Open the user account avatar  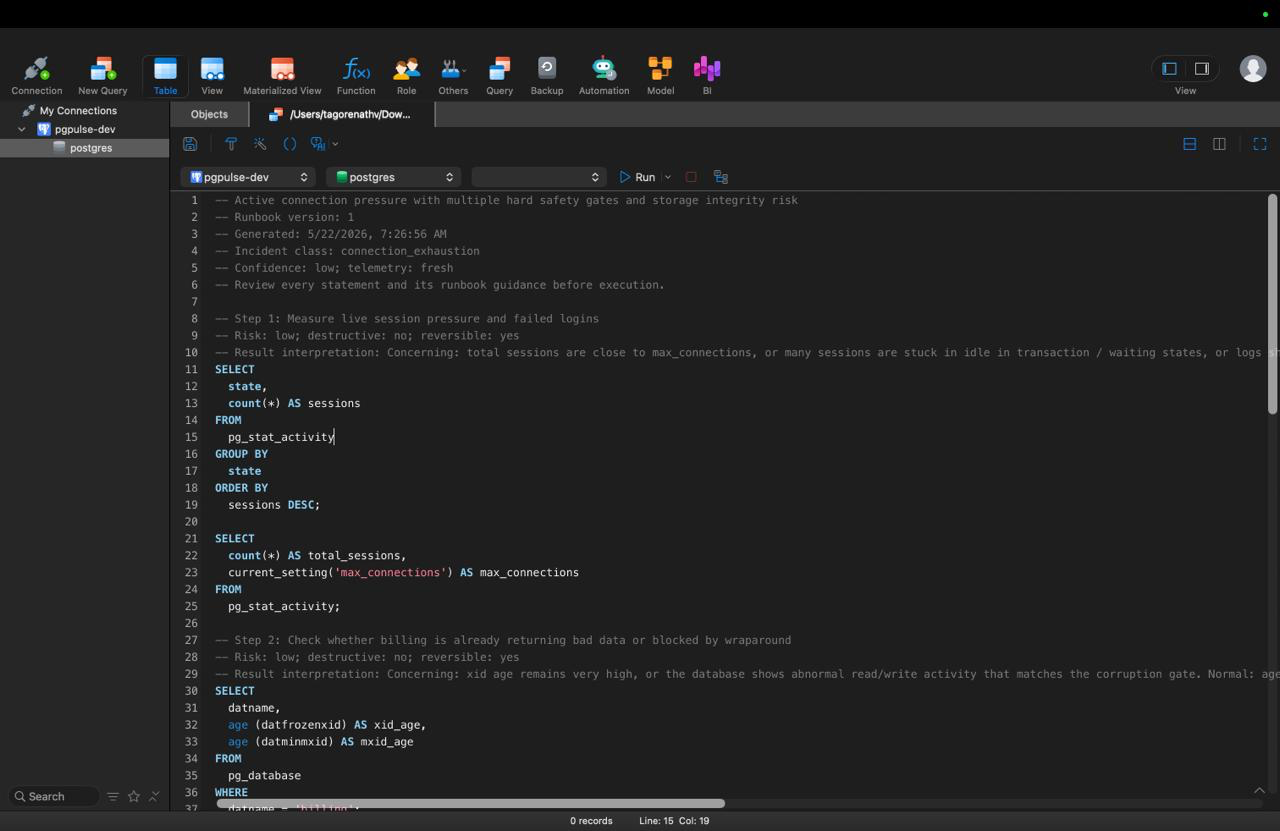pos(1253,68)
